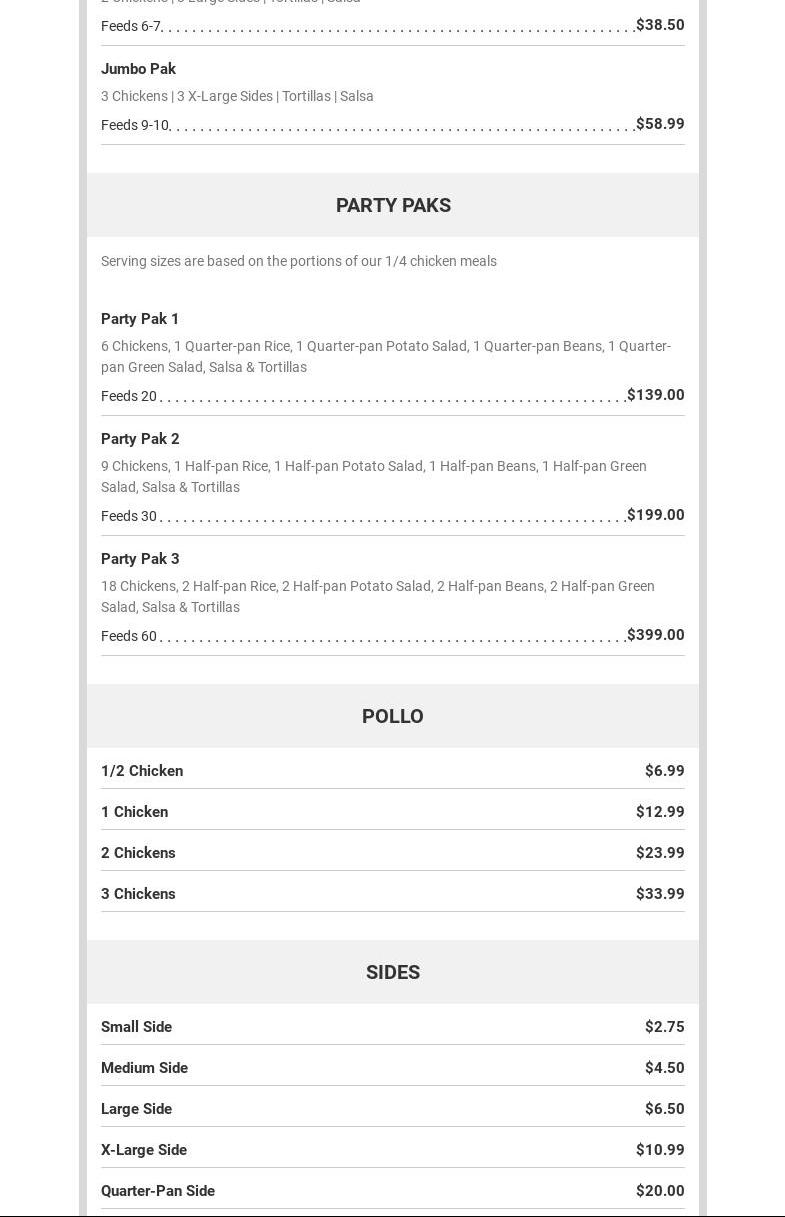Choose the Large Side item
The image size is (785, 1217).
pos(136,1109)
